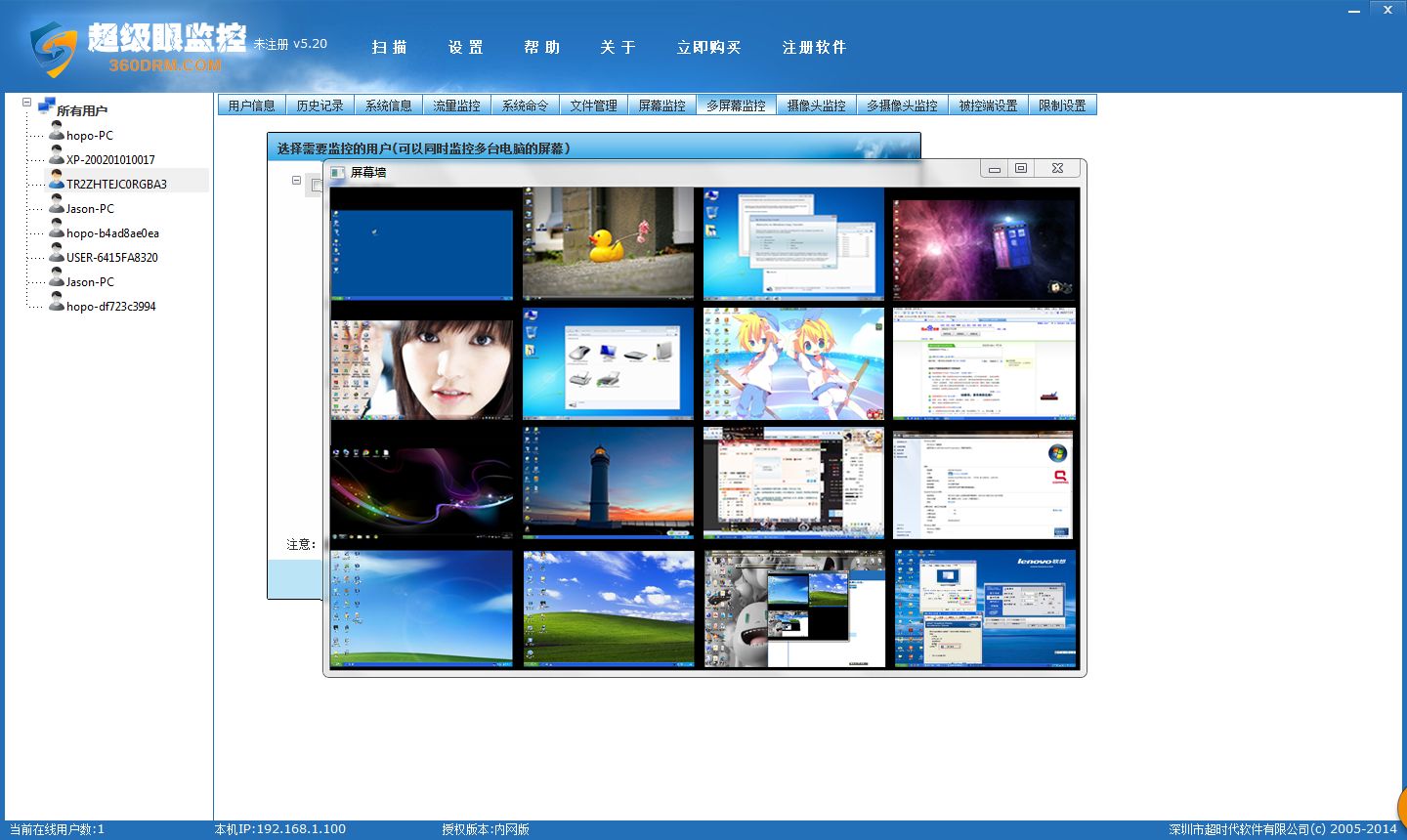1407x840 pixels.
Task: Select the 所有用户 root node
Action: [82, 110]
